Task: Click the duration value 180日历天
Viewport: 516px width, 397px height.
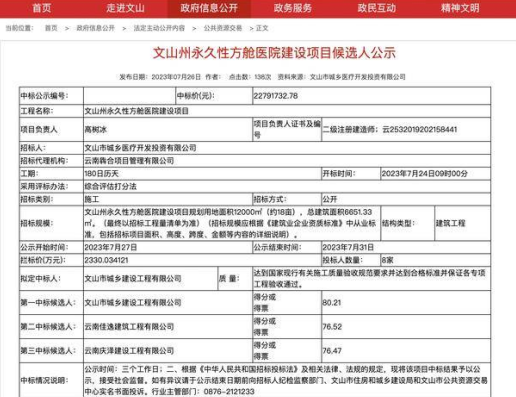Action: pos(101,174)
